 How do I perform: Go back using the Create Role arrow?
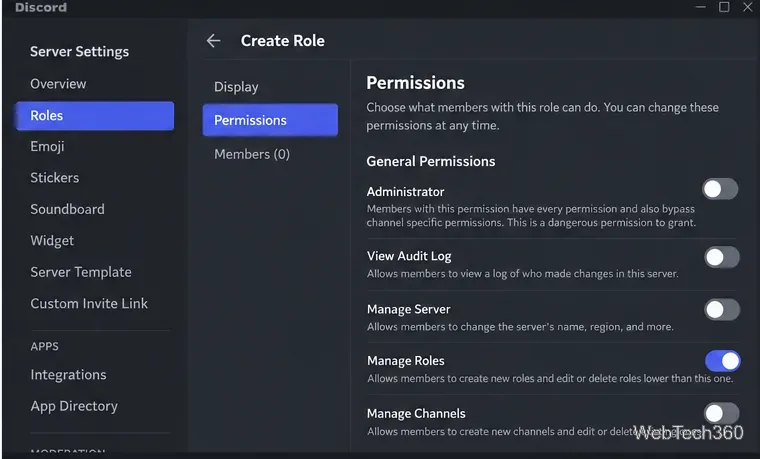(x=213, y=41)
